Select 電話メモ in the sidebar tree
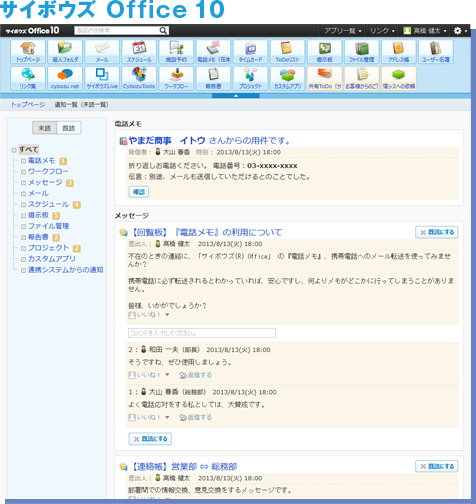The image size is (476, 504). pos(41,161)
